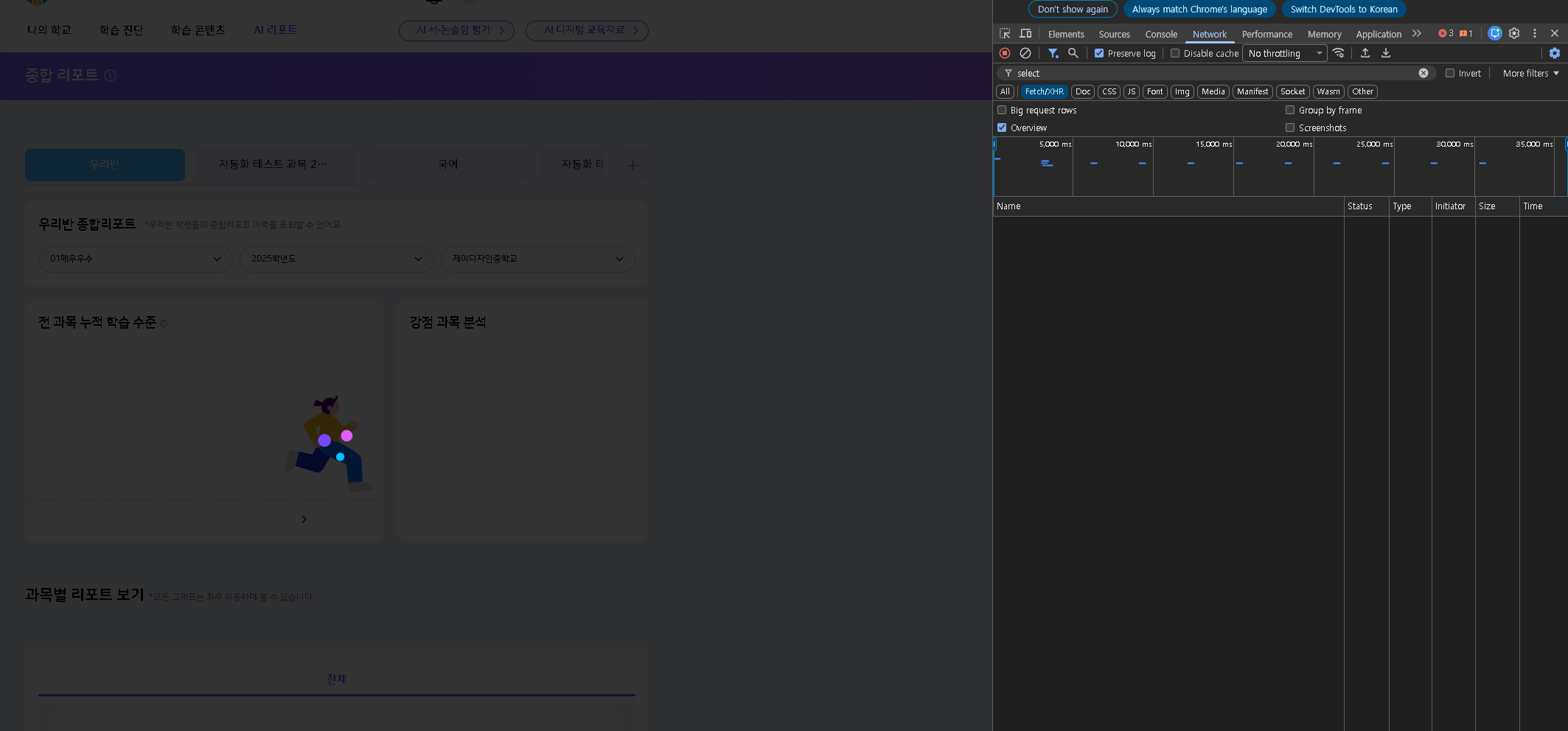Open network conditions wifi icon

click(1339, 53)
